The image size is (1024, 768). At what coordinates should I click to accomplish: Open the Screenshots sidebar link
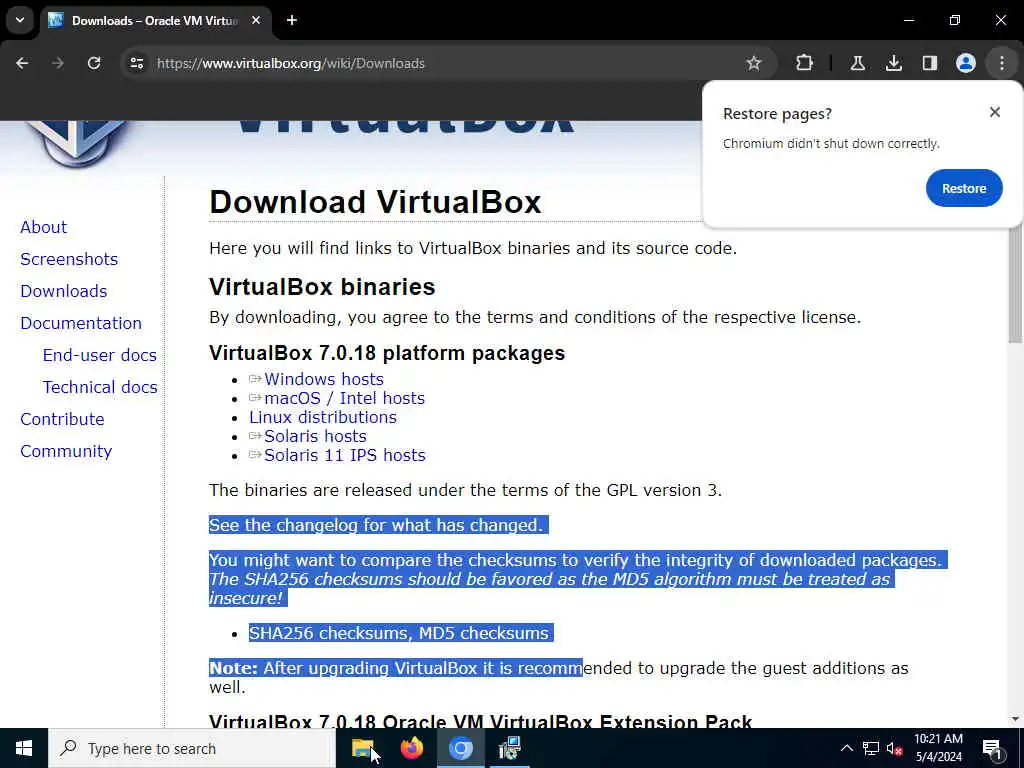[69, 259]
